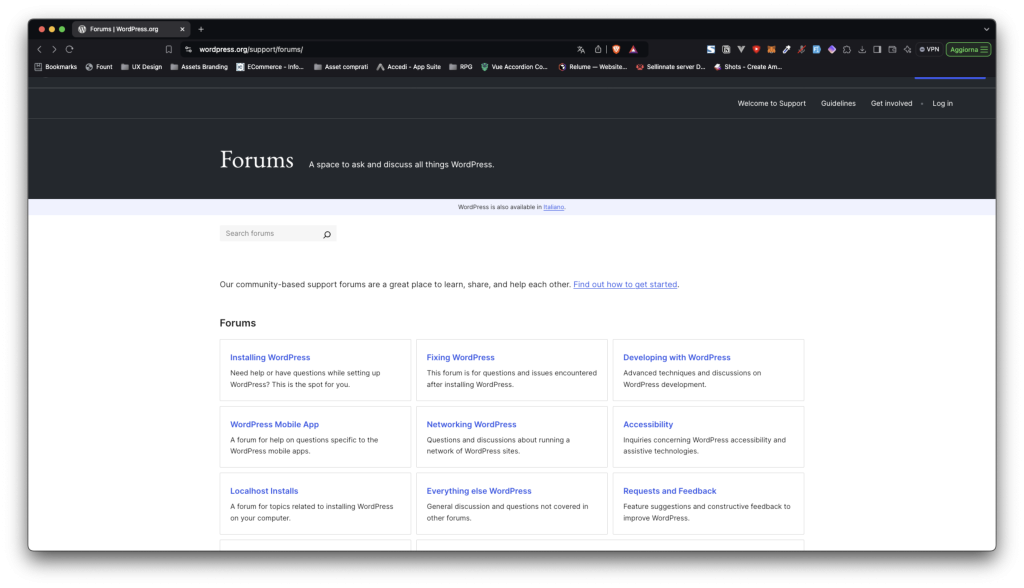Open the Aggiorna menu button
Viewport: 1024px width, 588px height.
pos(968,49)
